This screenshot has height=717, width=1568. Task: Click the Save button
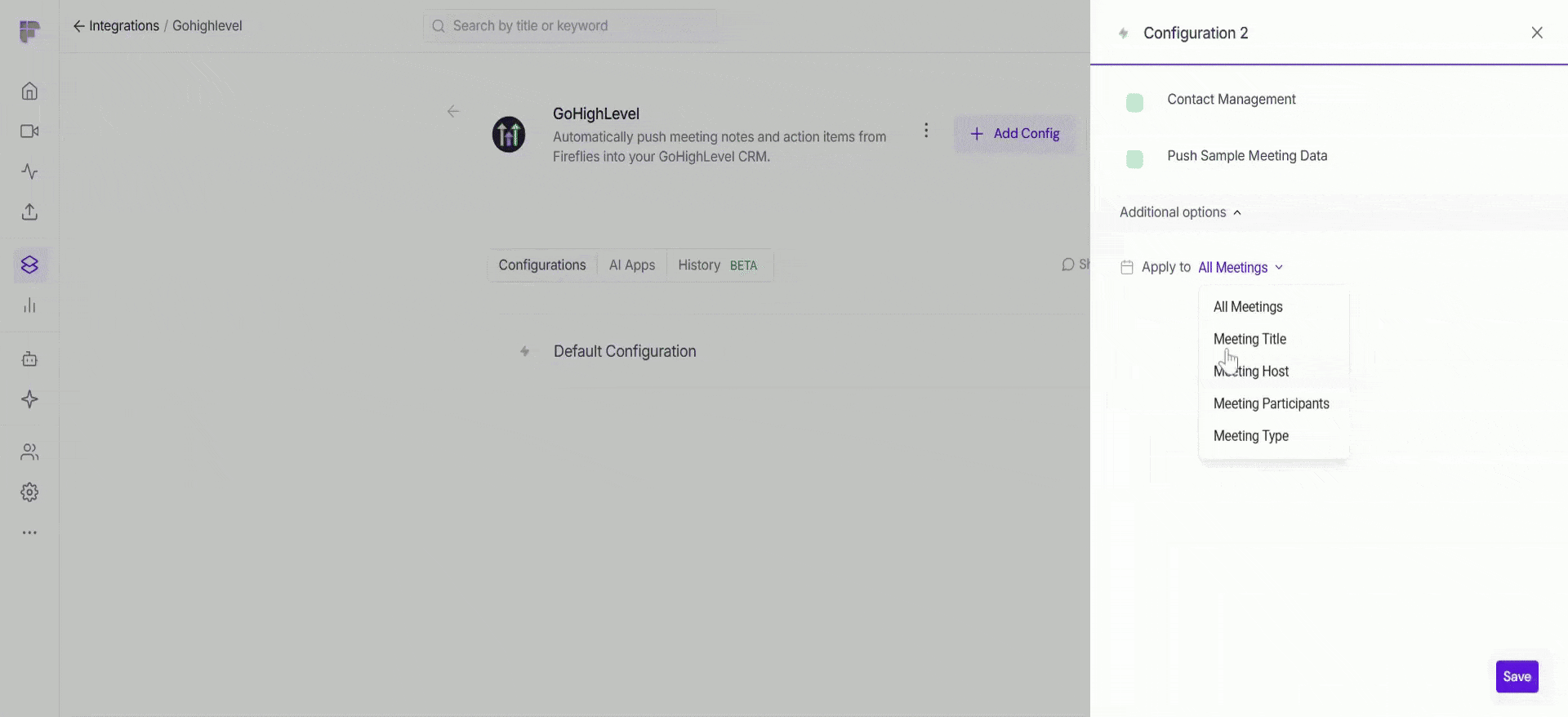(1517, 676)
